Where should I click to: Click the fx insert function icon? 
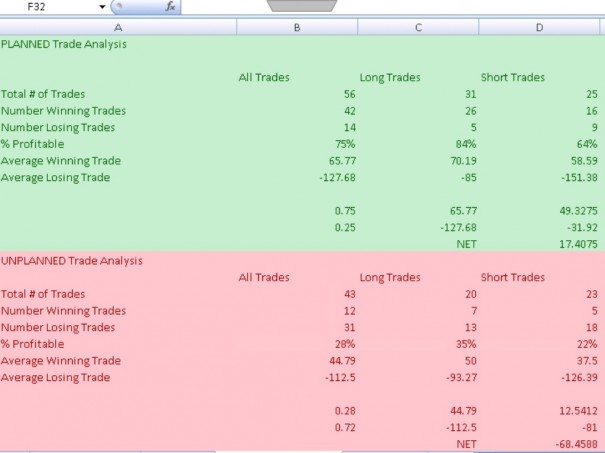170,7
